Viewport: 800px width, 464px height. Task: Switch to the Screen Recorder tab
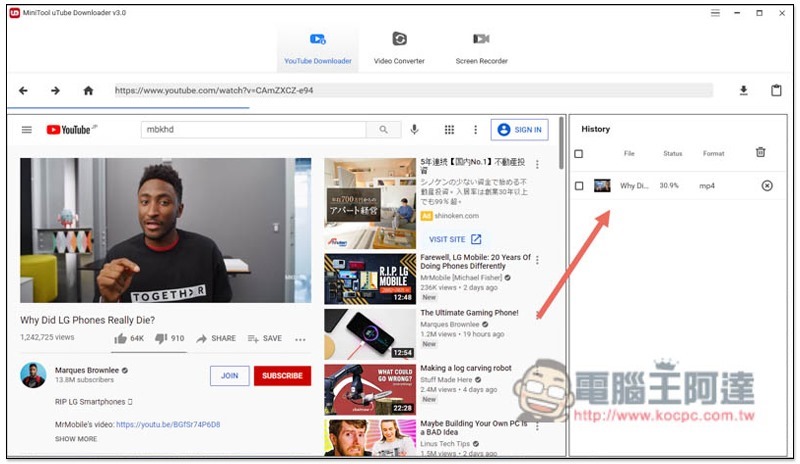(x=481, y=47)
